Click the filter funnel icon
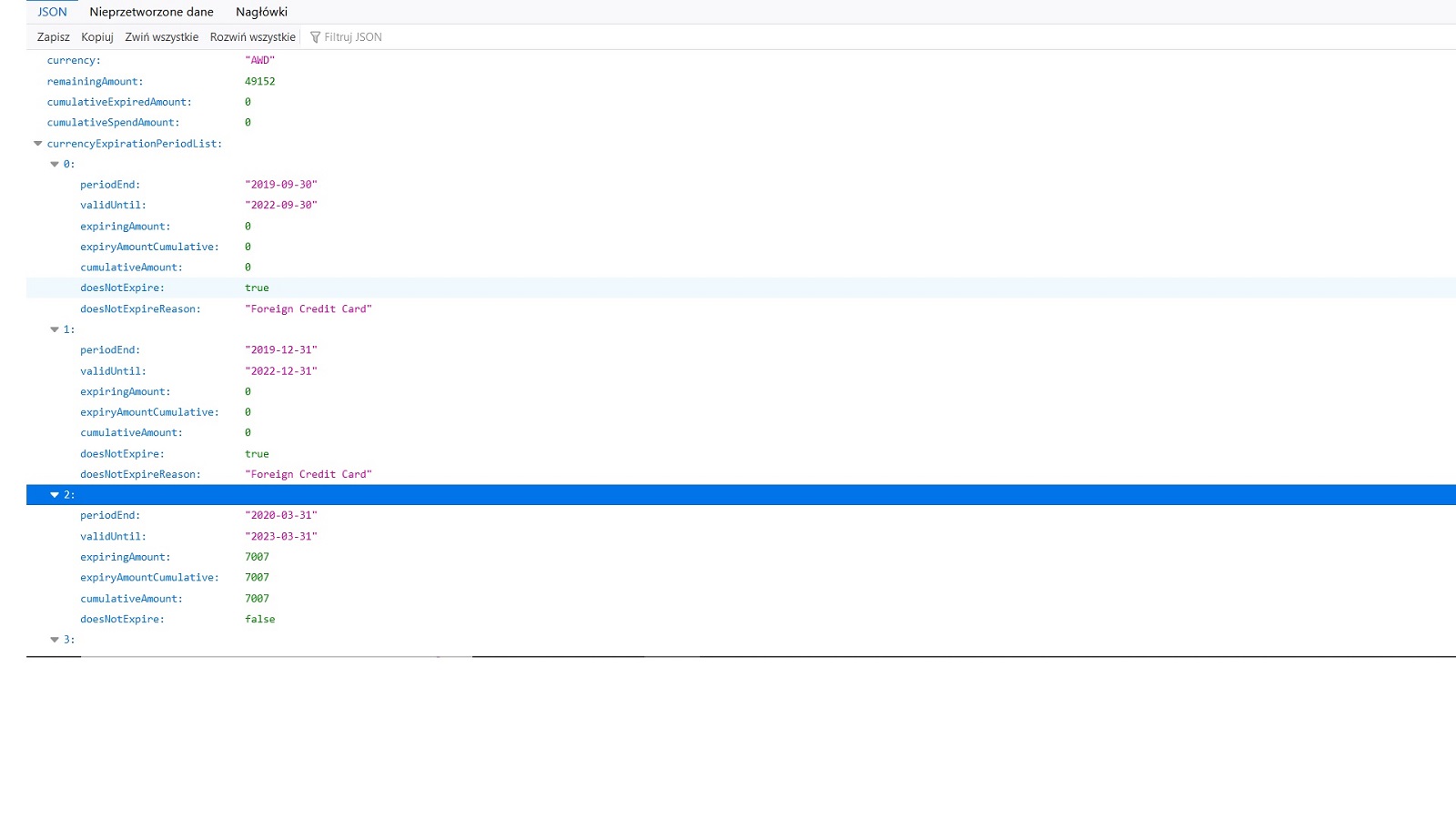Viewport: 1456px width, 819px height. point(315,37)
